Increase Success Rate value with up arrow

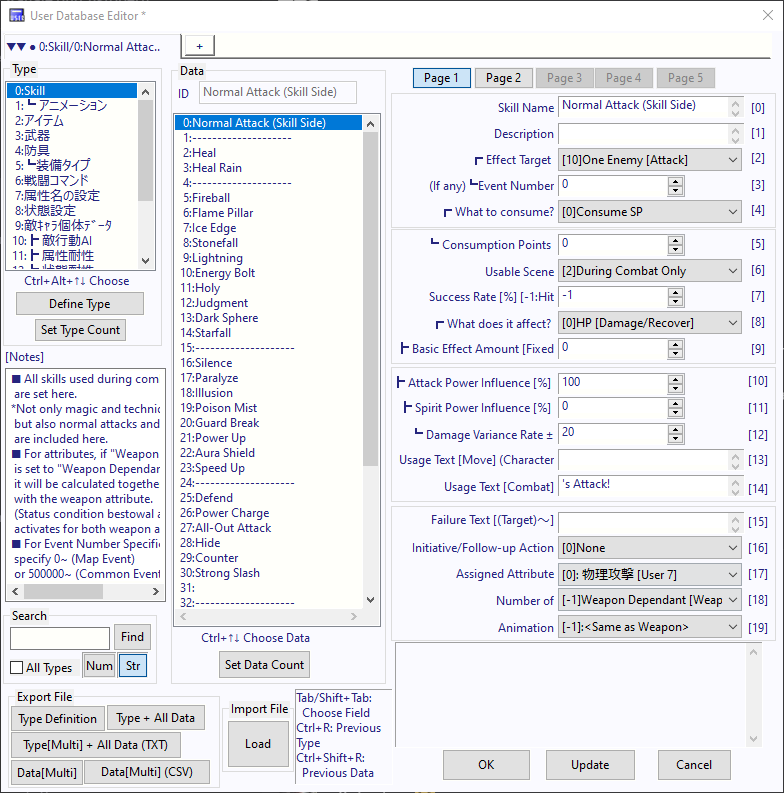point(675,292)
